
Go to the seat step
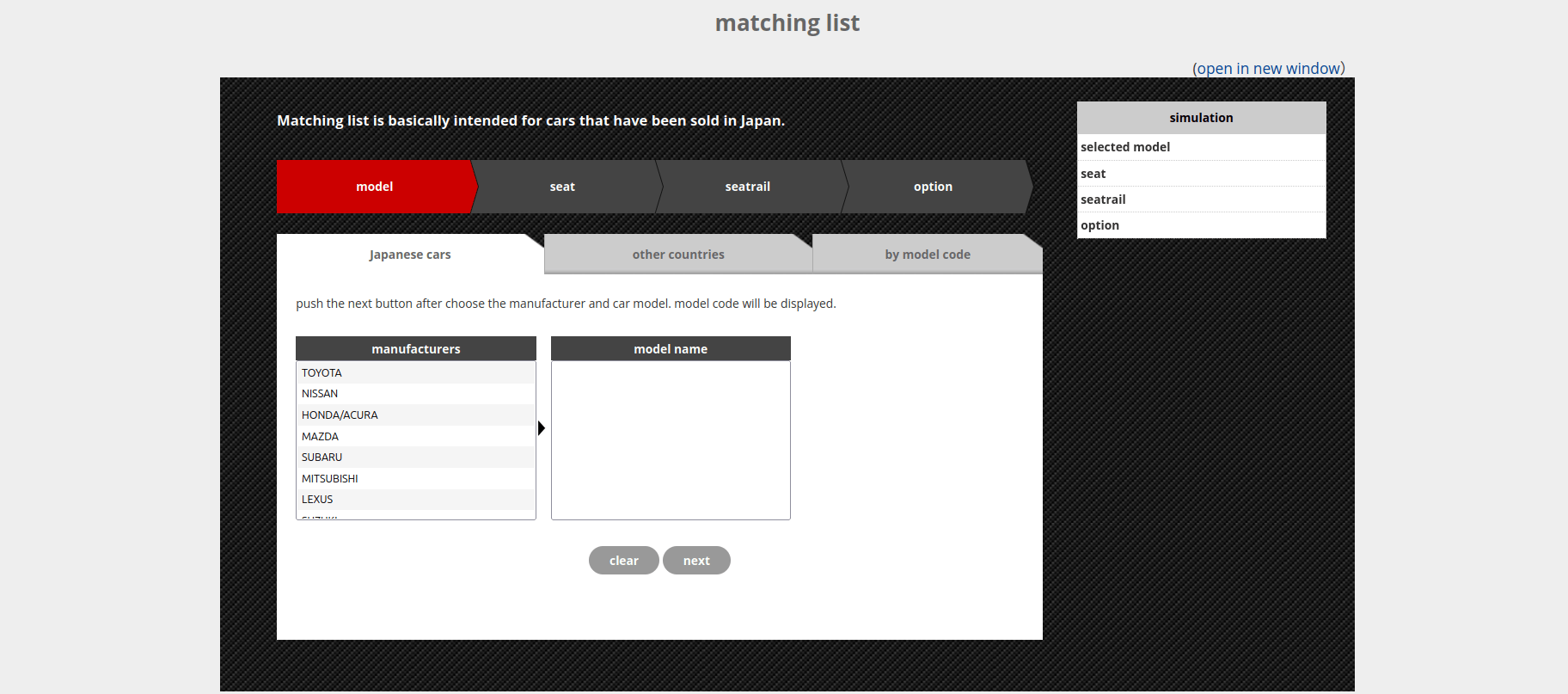(562, 187)
